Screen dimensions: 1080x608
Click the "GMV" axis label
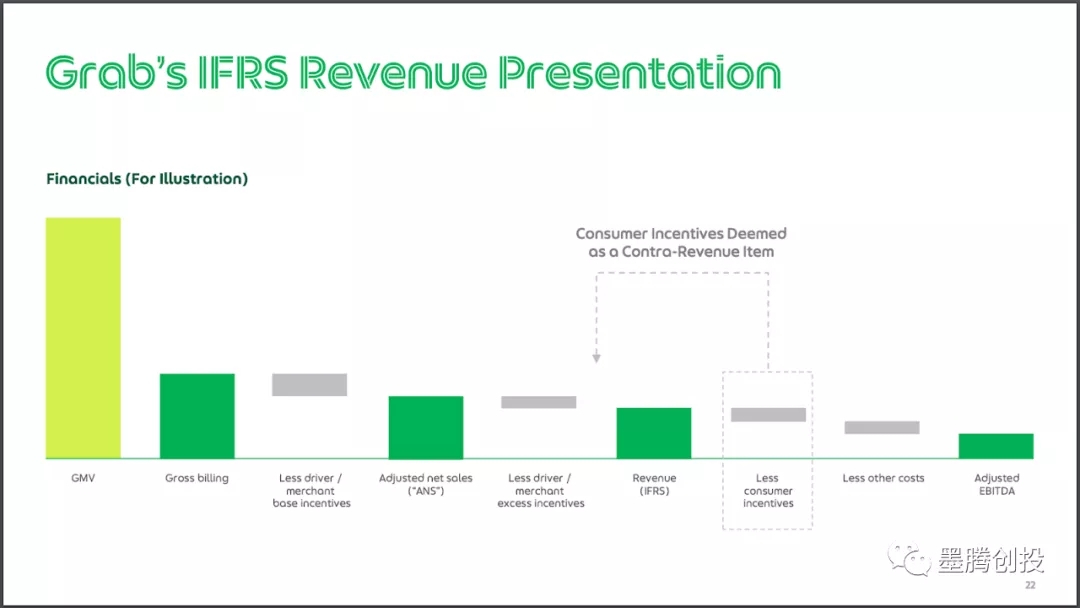pyautogui.click(x=83, y=478)
